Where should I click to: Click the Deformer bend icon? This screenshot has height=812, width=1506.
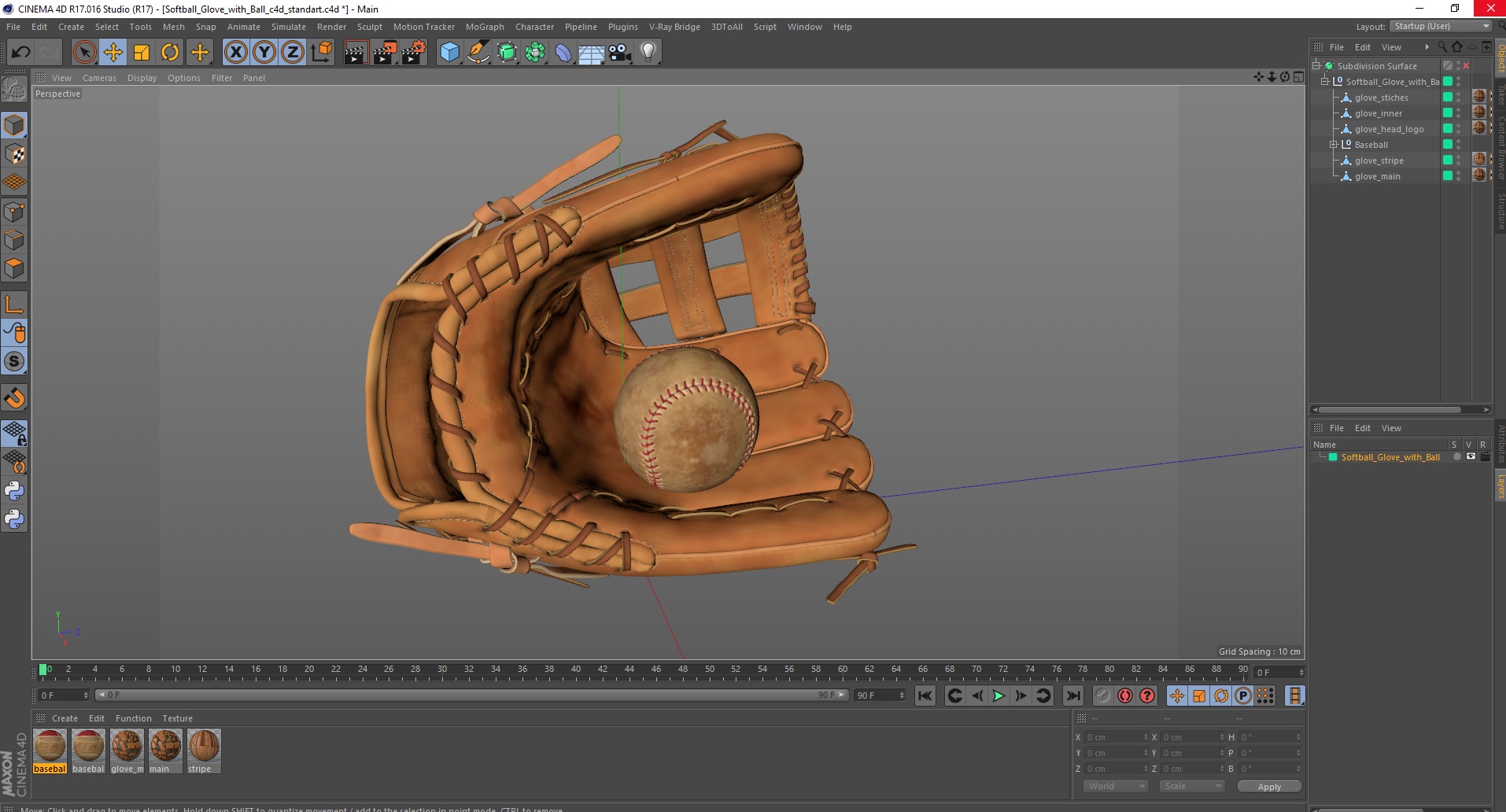pos(563,53)
